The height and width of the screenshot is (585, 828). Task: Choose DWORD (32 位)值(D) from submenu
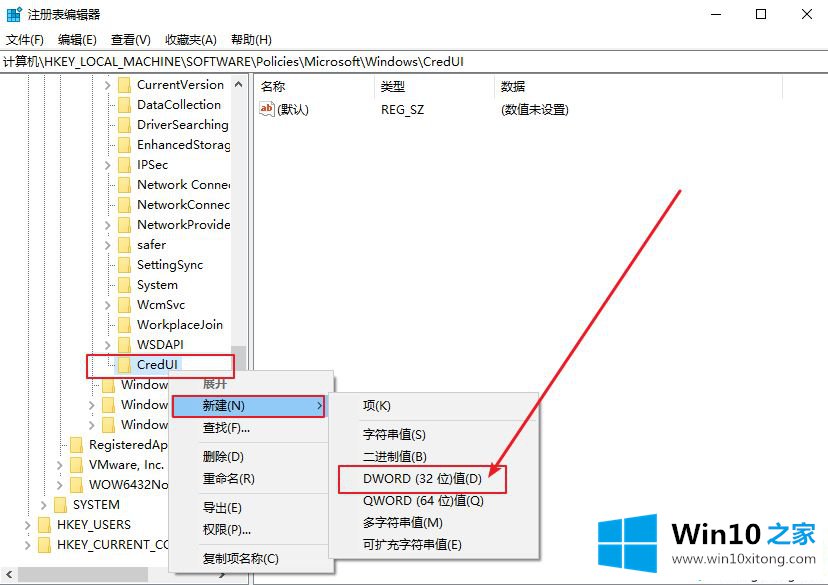tap(421, 479)
